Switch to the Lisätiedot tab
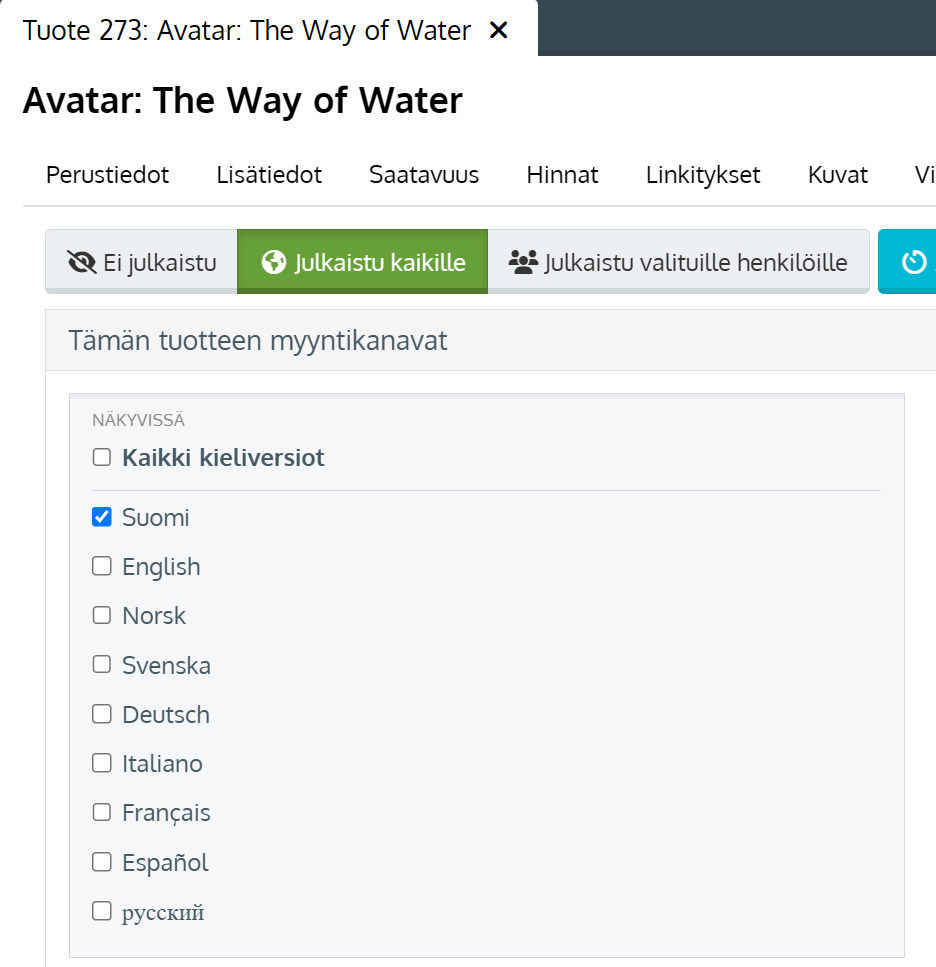 click(x=269, y=175)
